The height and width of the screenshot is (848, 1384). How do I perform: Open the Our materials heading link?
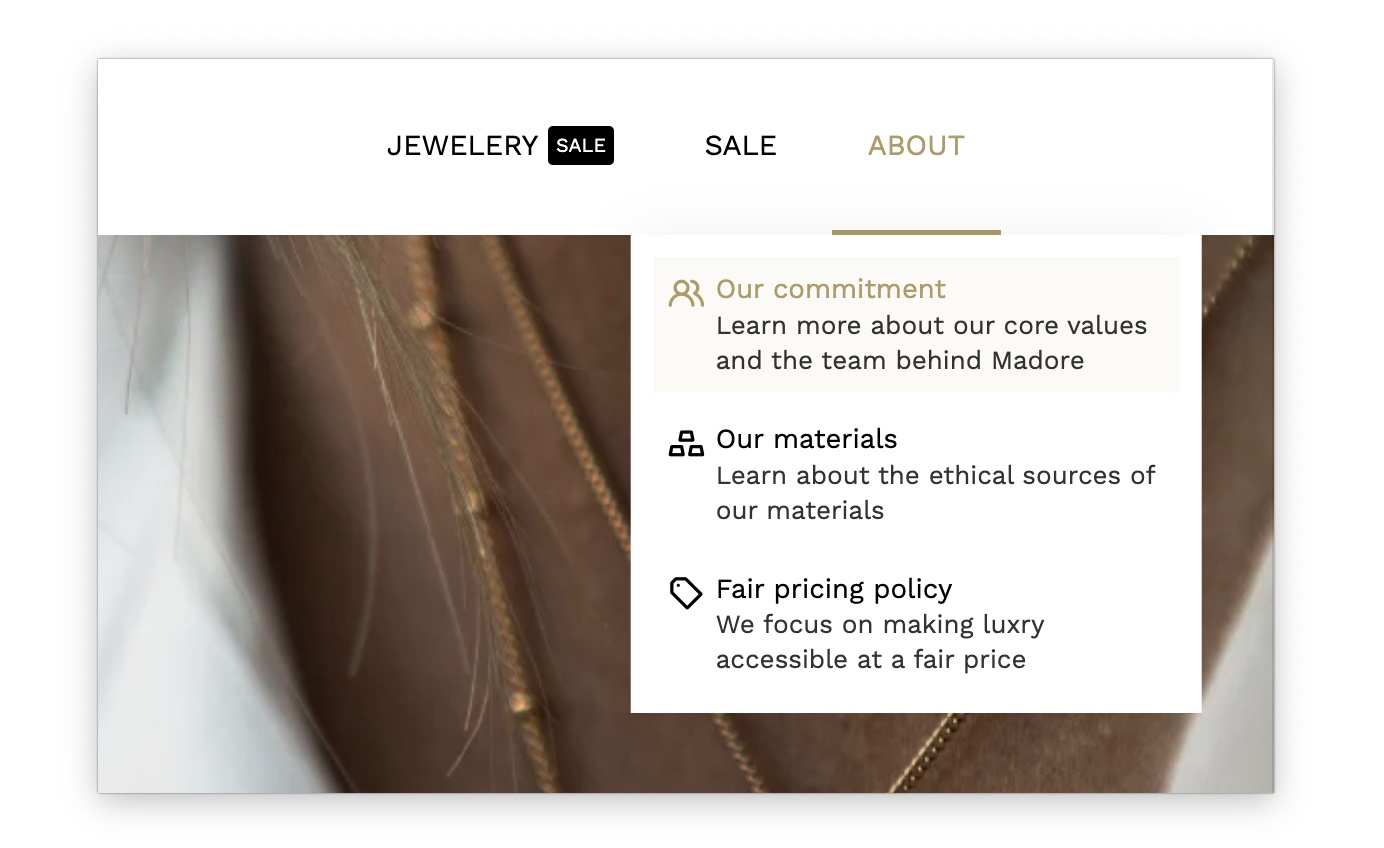806,439
